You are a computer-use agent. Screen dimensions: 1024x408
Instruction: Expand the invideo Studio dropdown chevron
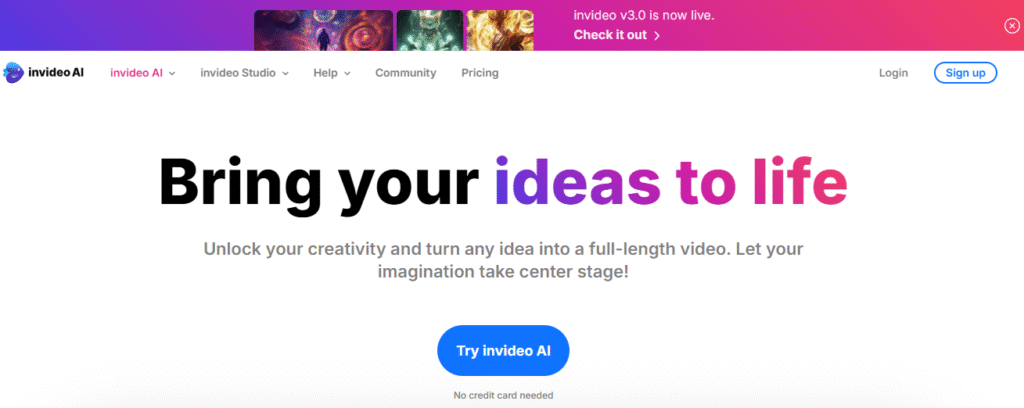pos(285,73)
